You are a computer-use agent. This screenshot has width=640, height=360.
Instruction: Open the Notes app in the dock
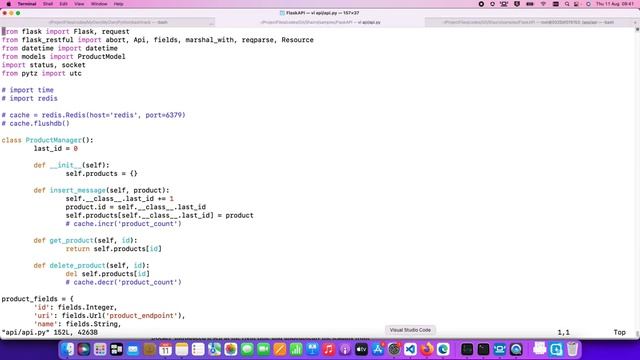pyautogui.click(x=182, y=349)
